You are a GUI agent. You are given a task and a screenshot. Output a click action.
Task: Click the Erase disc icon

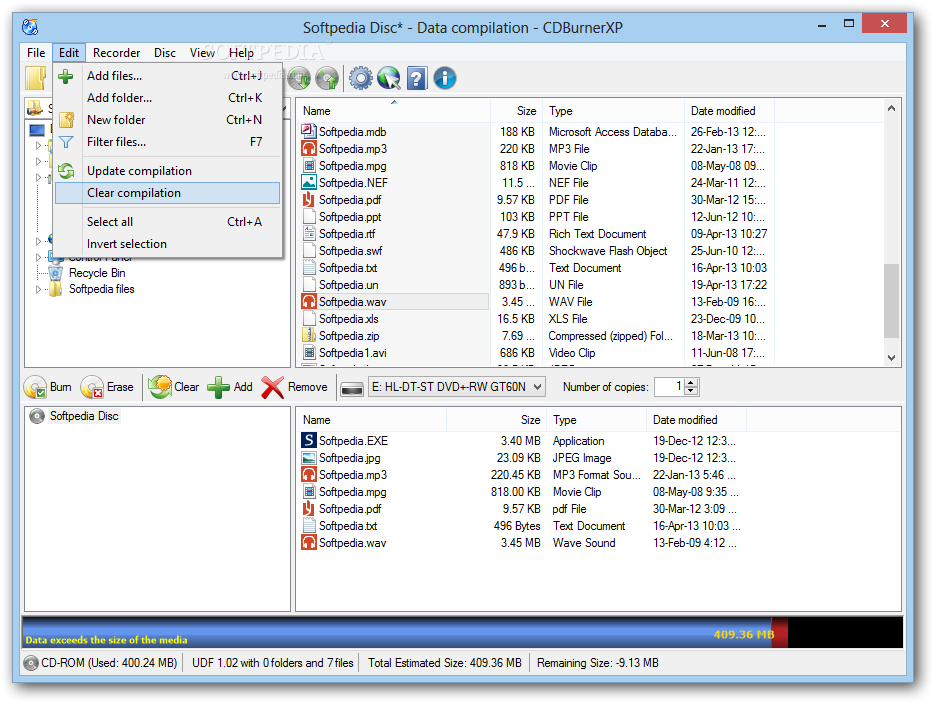click(x=92, y=387)
